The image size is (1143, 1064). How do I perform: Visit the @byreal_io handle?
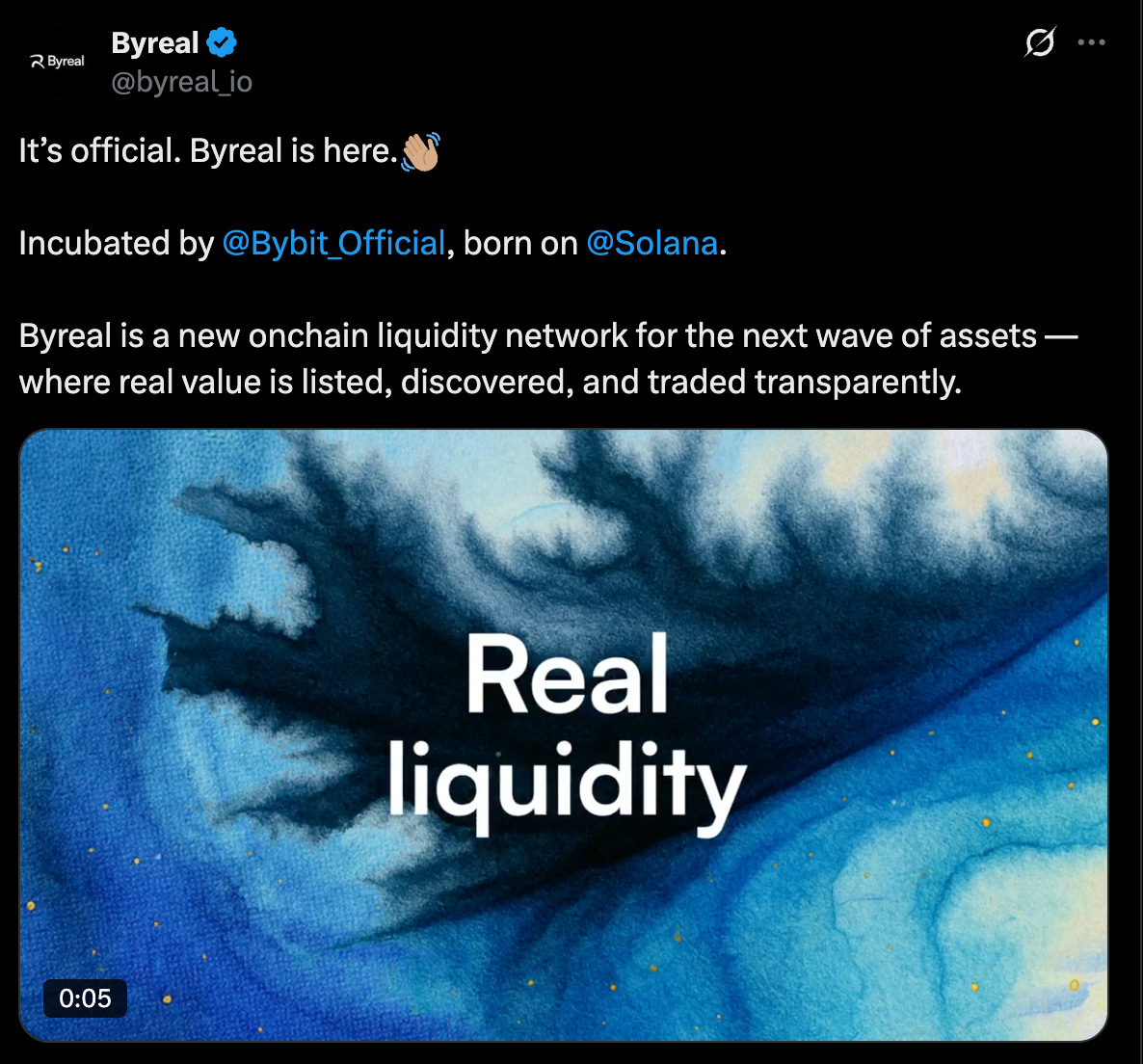click(181, 82)
